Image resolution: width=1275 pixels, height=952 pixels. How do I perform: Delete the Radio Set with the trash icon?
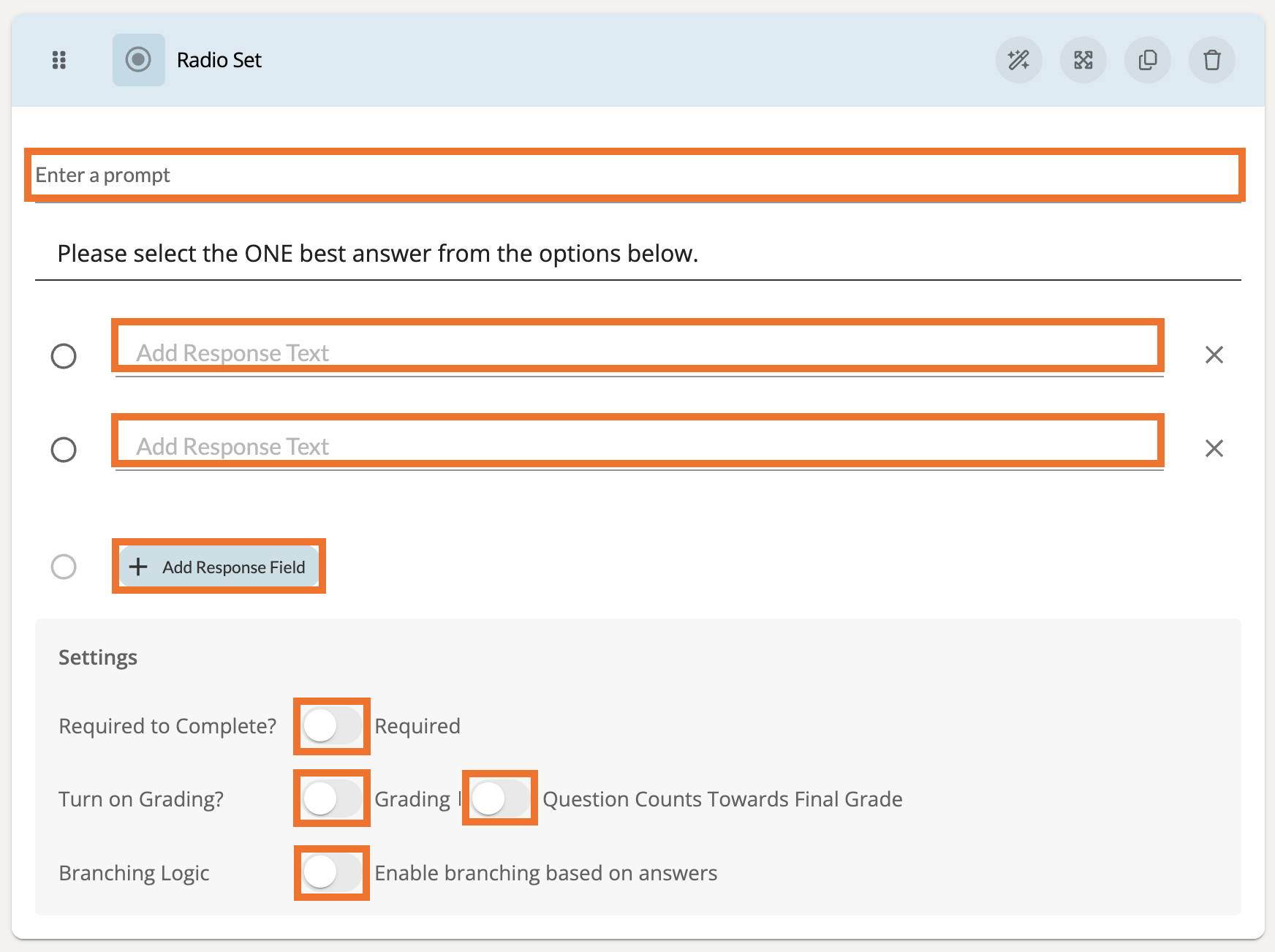1211,60
